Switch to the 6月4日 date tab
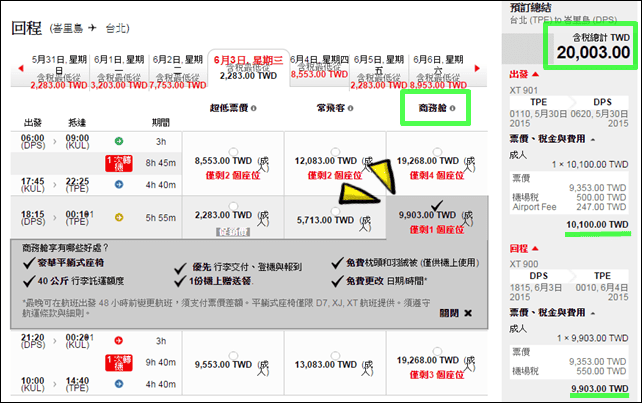The width and height of the screenshot is (642, 403). pyautogui.click(x=319, y=68)
